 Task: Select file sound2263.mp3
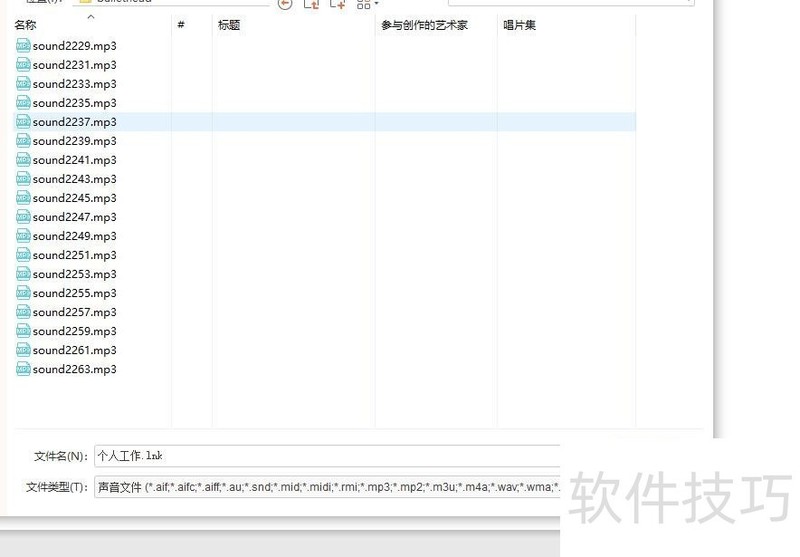(74, 369)
